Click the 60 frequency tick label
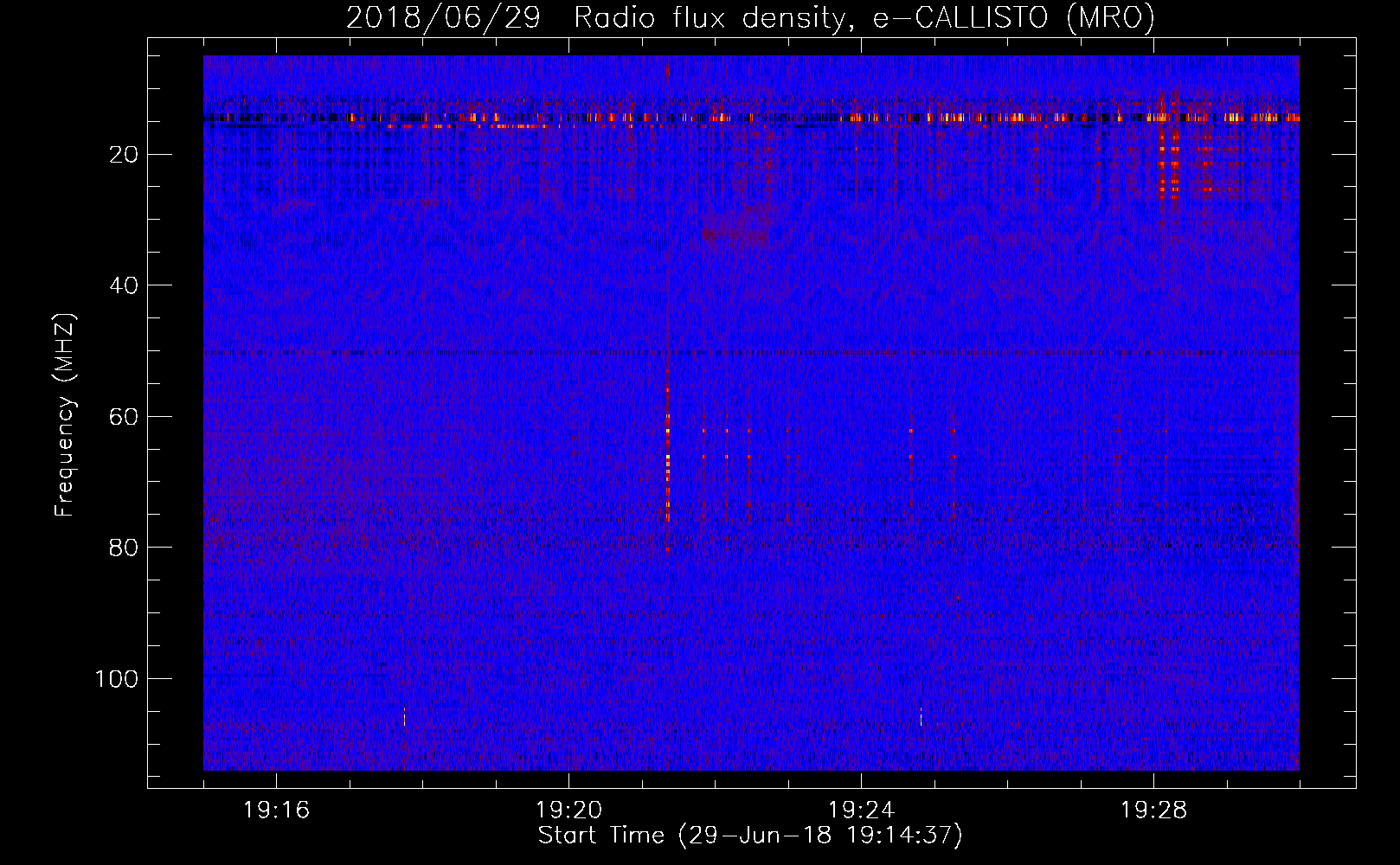This screenshot has height=865, width=1400. point(125,417)
